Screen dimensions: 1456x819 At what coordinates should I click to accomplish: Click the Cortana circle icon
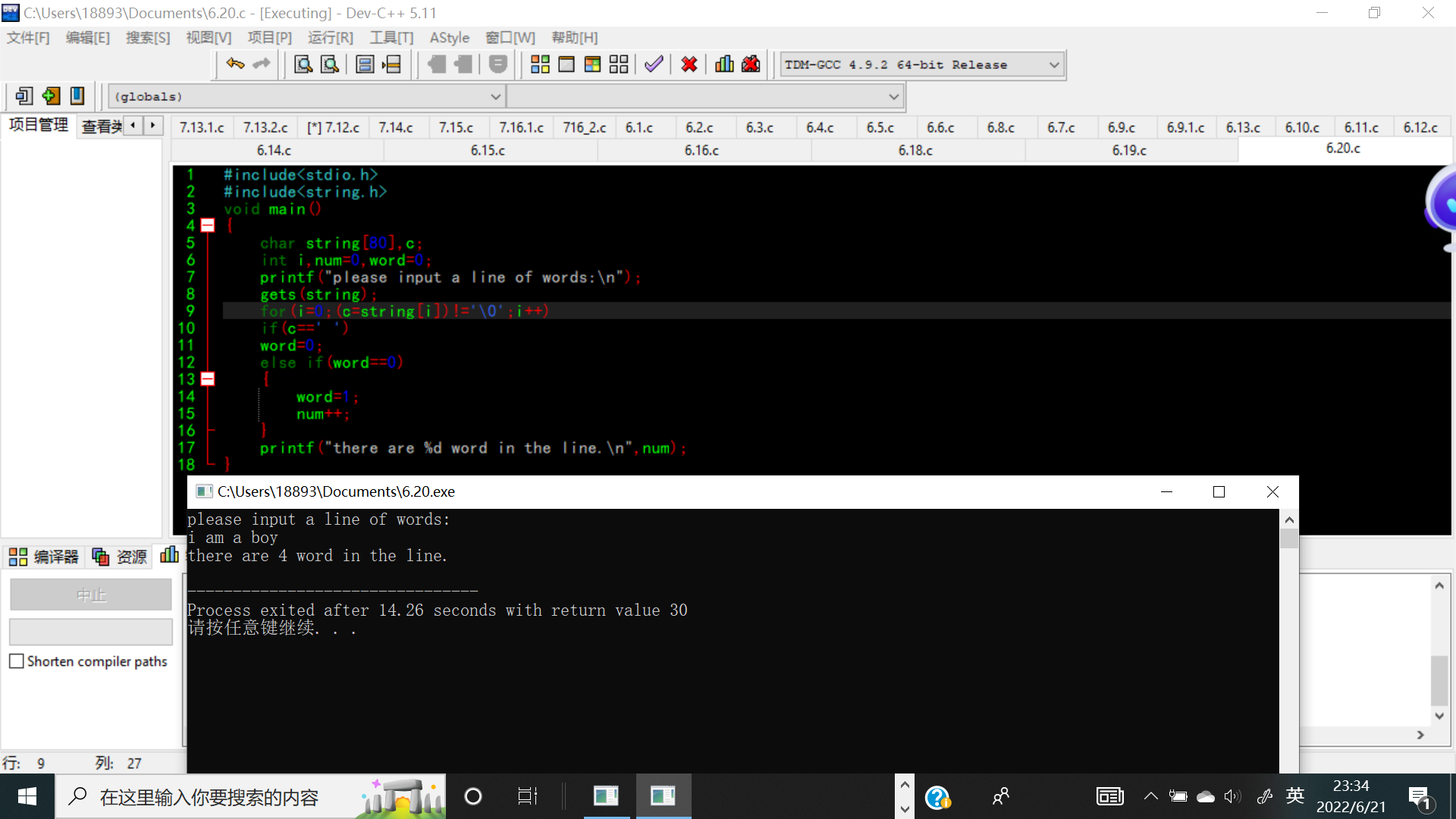(x=472, y=796)
